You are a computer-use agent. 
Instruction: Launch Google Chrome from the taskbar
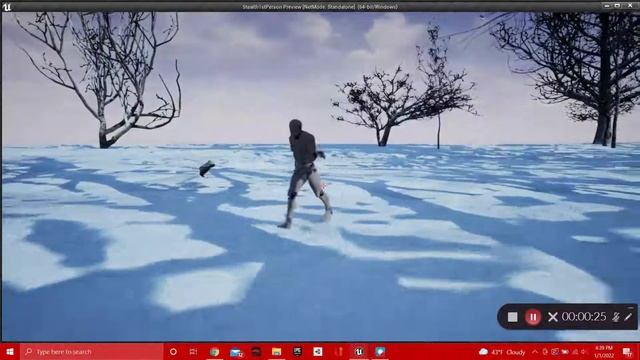point(214,351)
